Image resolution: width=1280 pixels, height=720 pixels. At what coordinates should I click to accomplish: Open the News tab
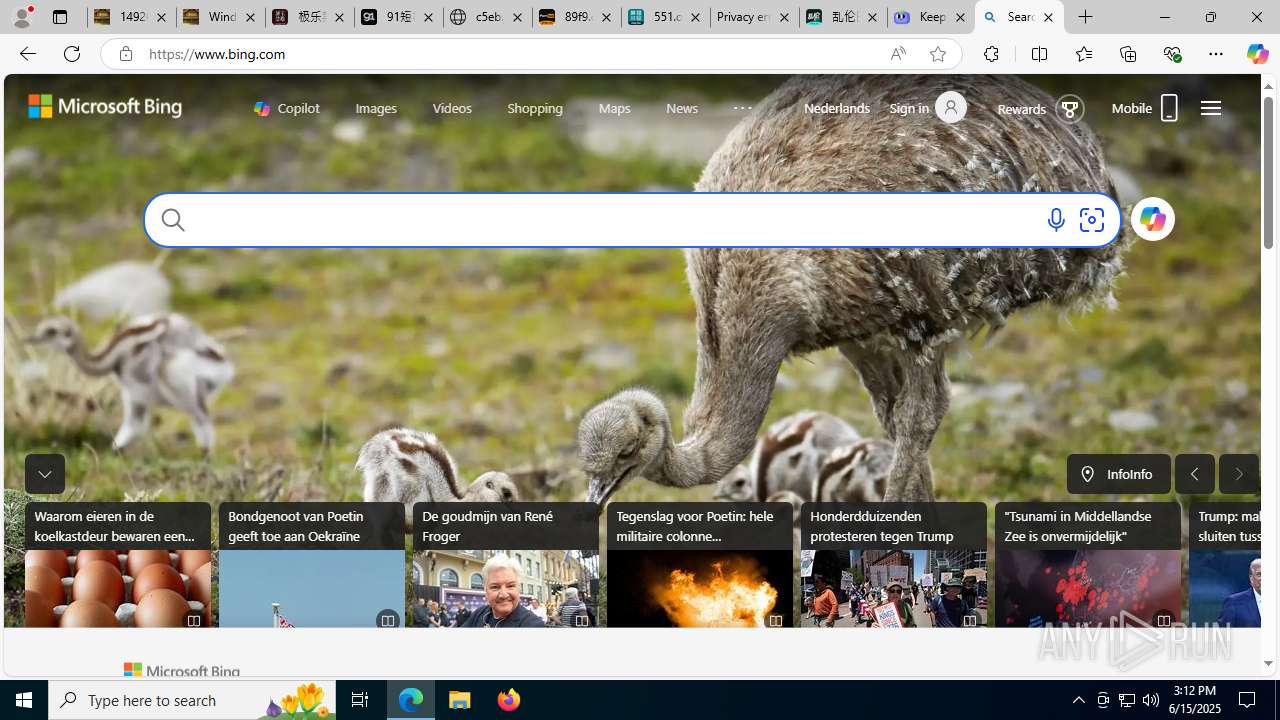(682, 108)
